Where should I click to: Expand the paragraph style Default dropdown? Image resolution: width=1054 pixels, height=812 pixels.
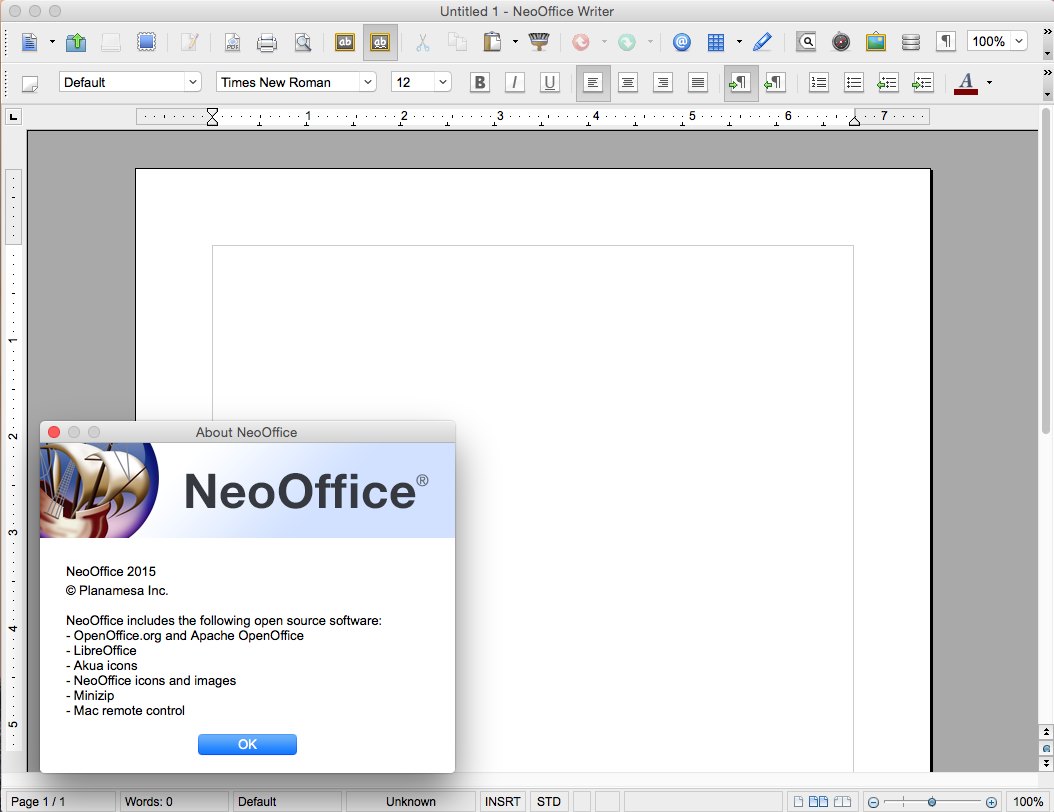click(192, 82)
